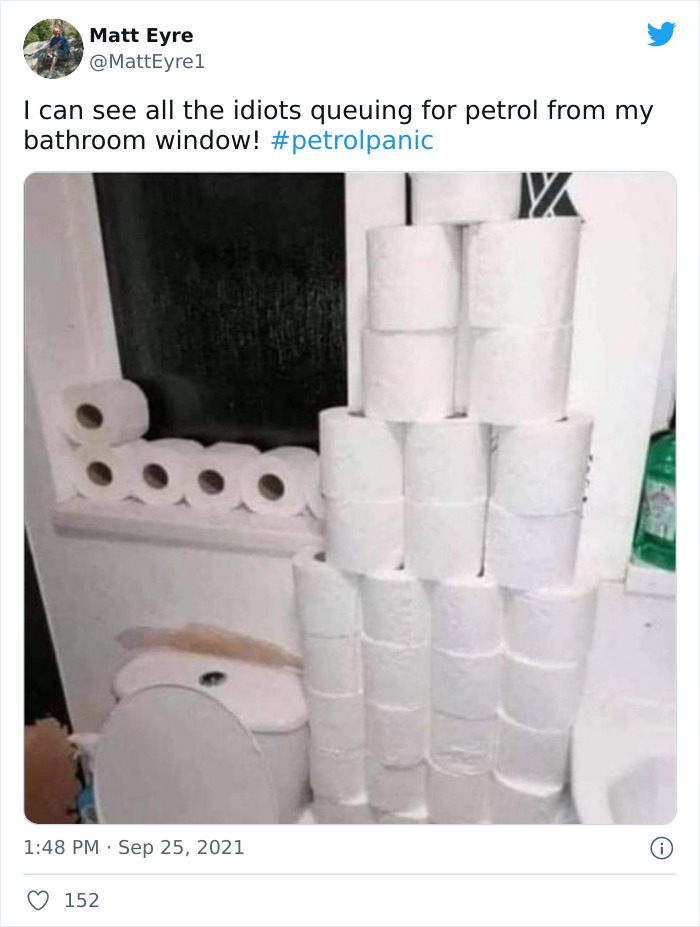Open the tweet info circle icon

662,848
